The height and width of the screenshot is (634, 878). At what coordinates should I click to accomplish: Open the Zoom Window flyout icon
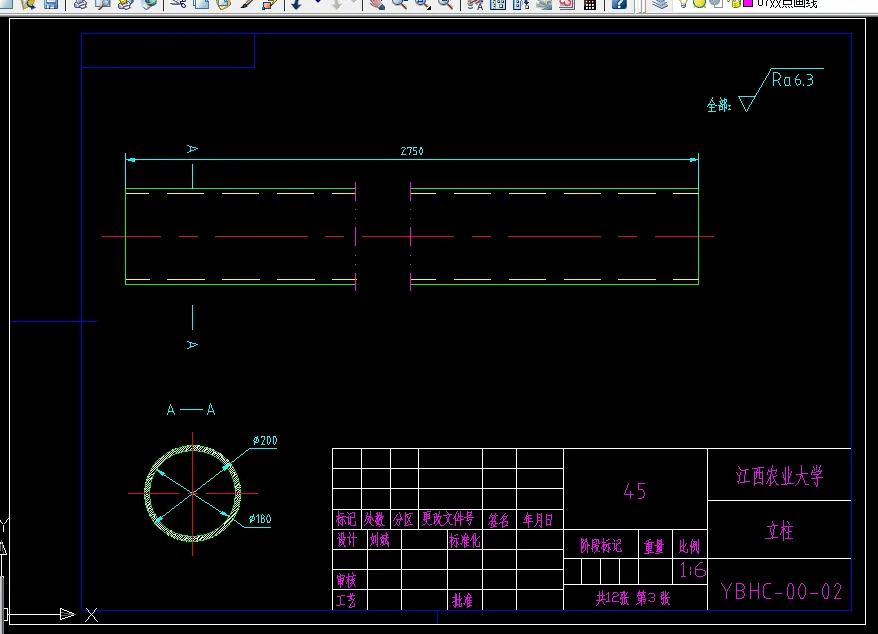pos(422,4)
